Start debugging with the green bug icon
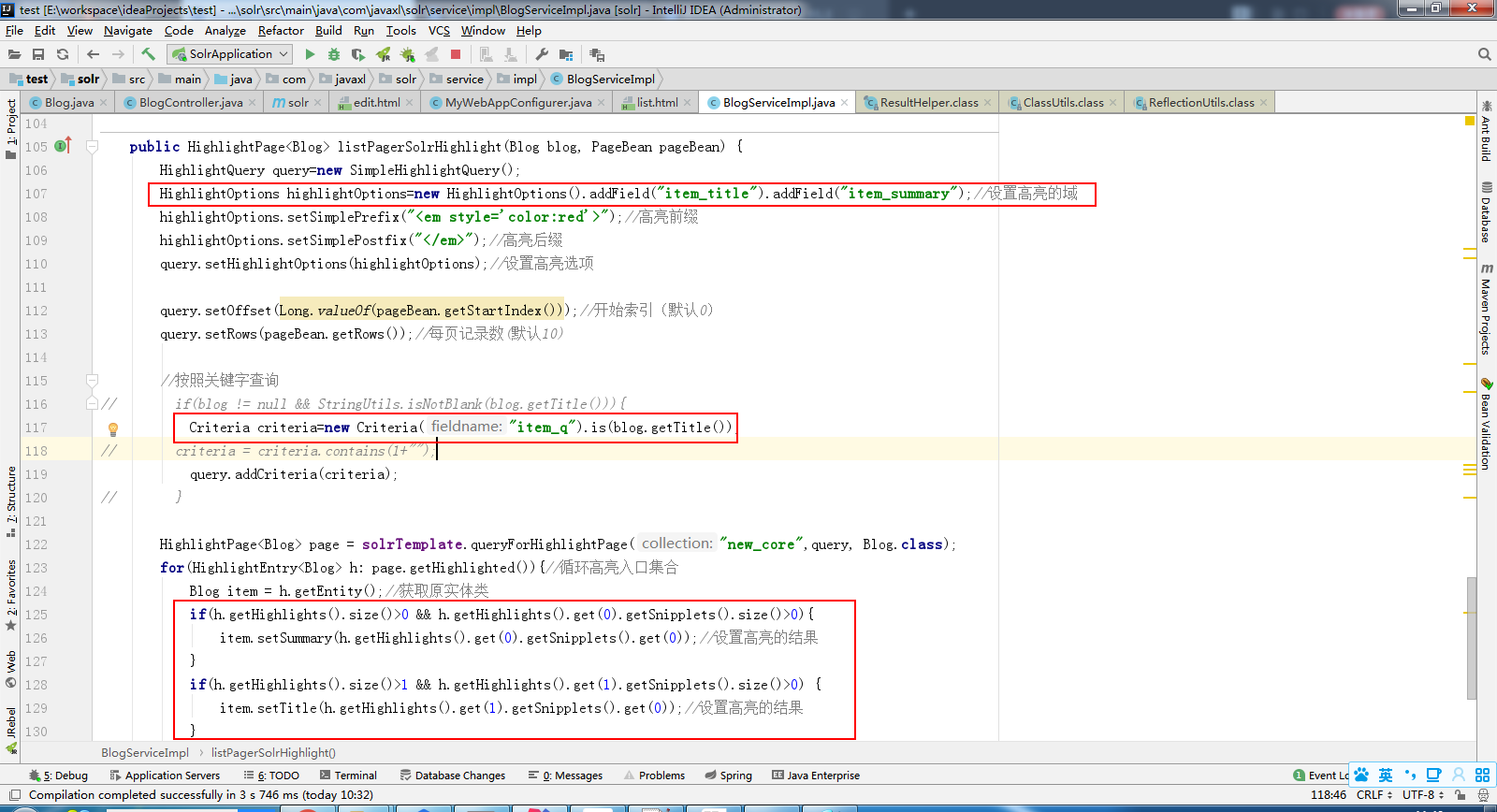The width and height of the screenshot is (1497, 812). point(334,54)
